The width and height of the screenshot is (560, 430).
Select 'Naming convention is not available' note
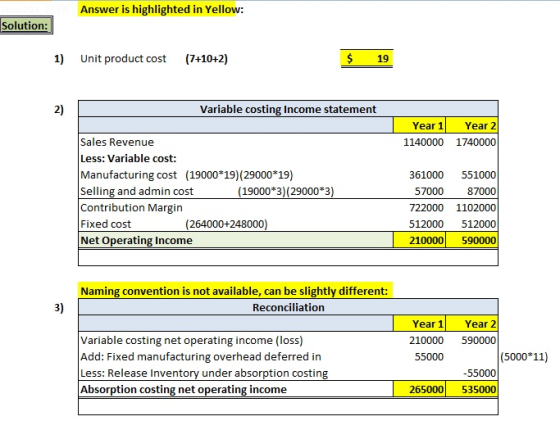click(x=234, y=291)
